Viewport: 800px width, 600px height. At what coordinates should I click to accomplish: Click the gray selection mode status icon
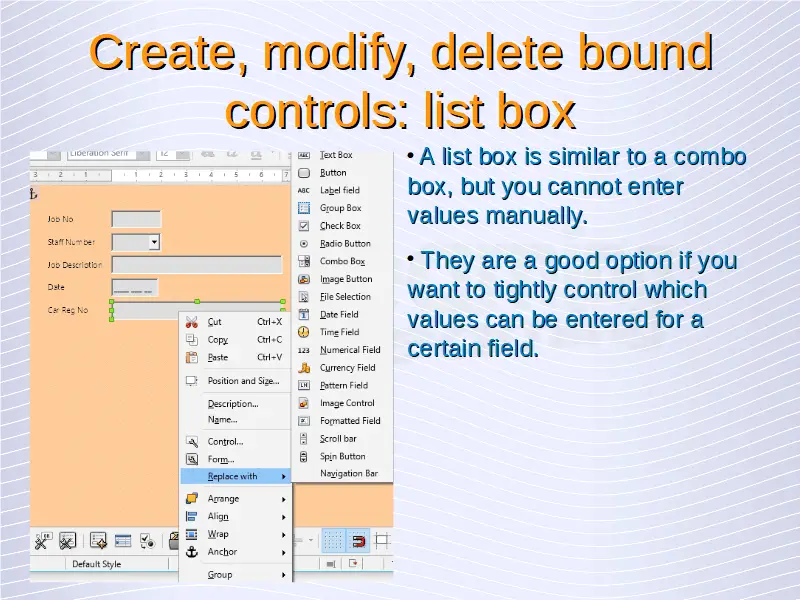coord(331,564)
